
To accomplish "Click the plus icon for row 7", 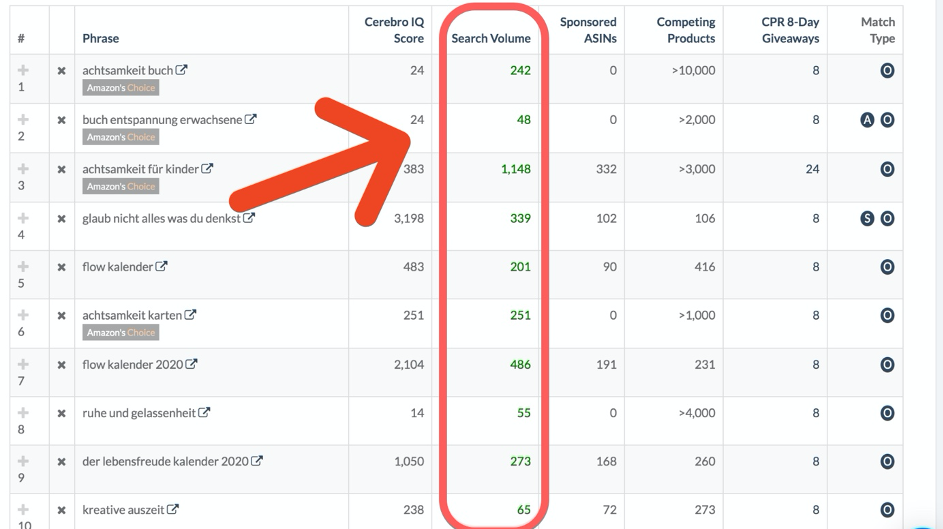I will tap(23, 364).
